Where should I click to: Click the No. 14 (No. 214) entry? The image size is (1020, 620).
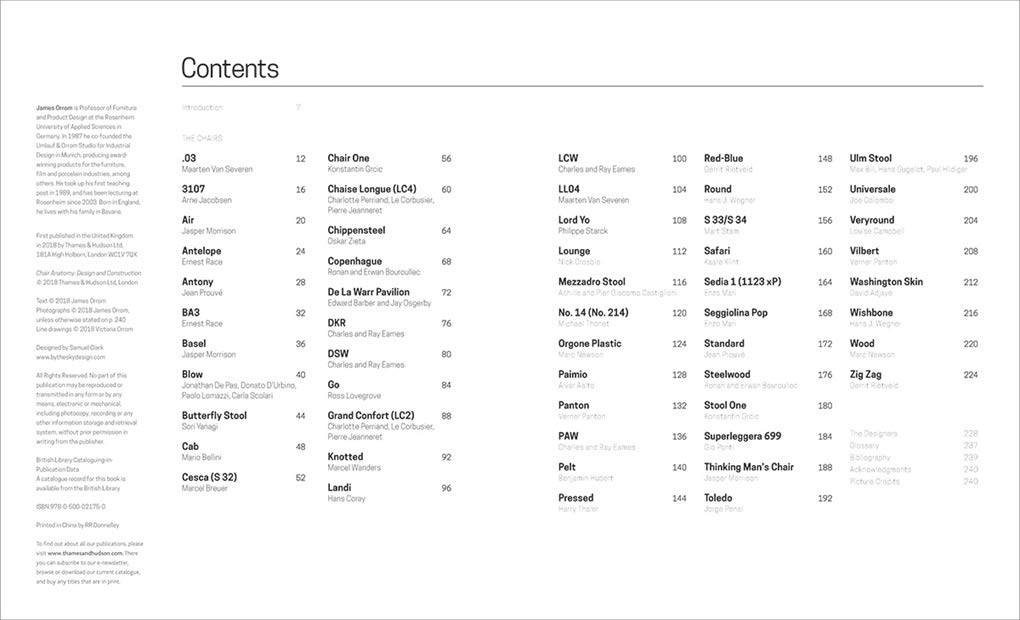pyautogui.click(x=593, y=313)
